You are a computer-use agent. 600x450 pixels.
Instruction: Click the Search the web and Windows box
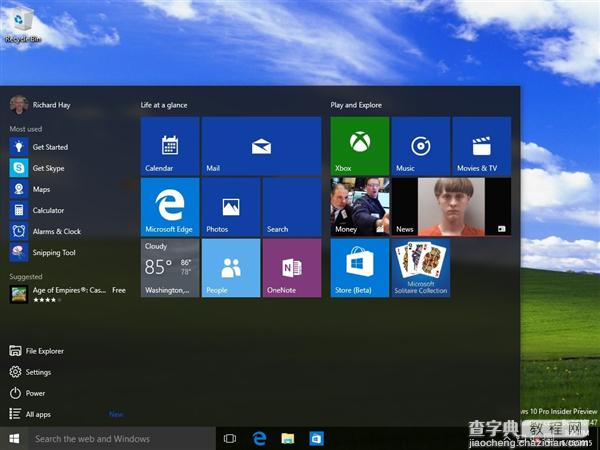(122, 439)
